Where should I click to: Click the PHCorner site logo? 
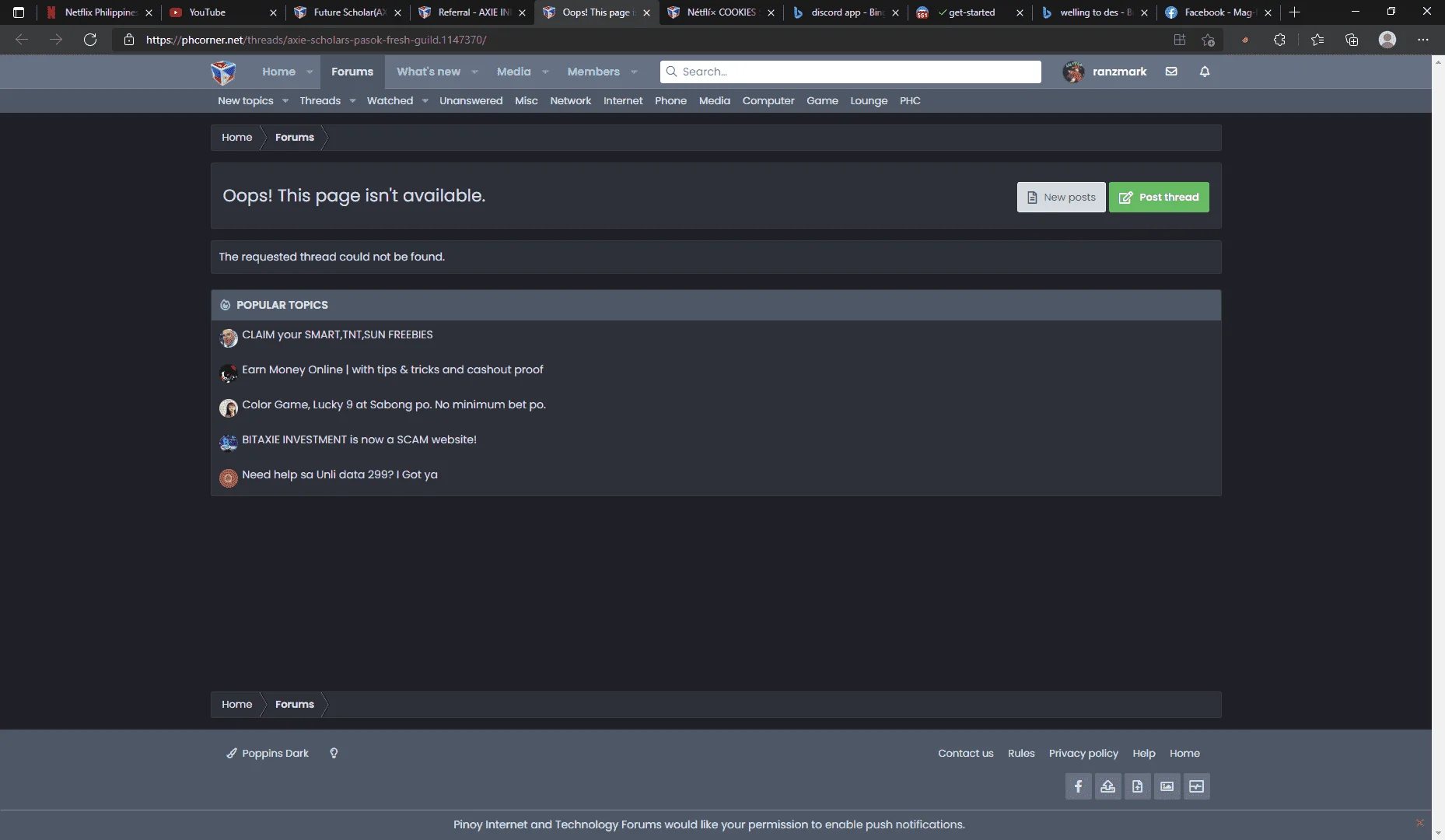[x=223, y=72]
